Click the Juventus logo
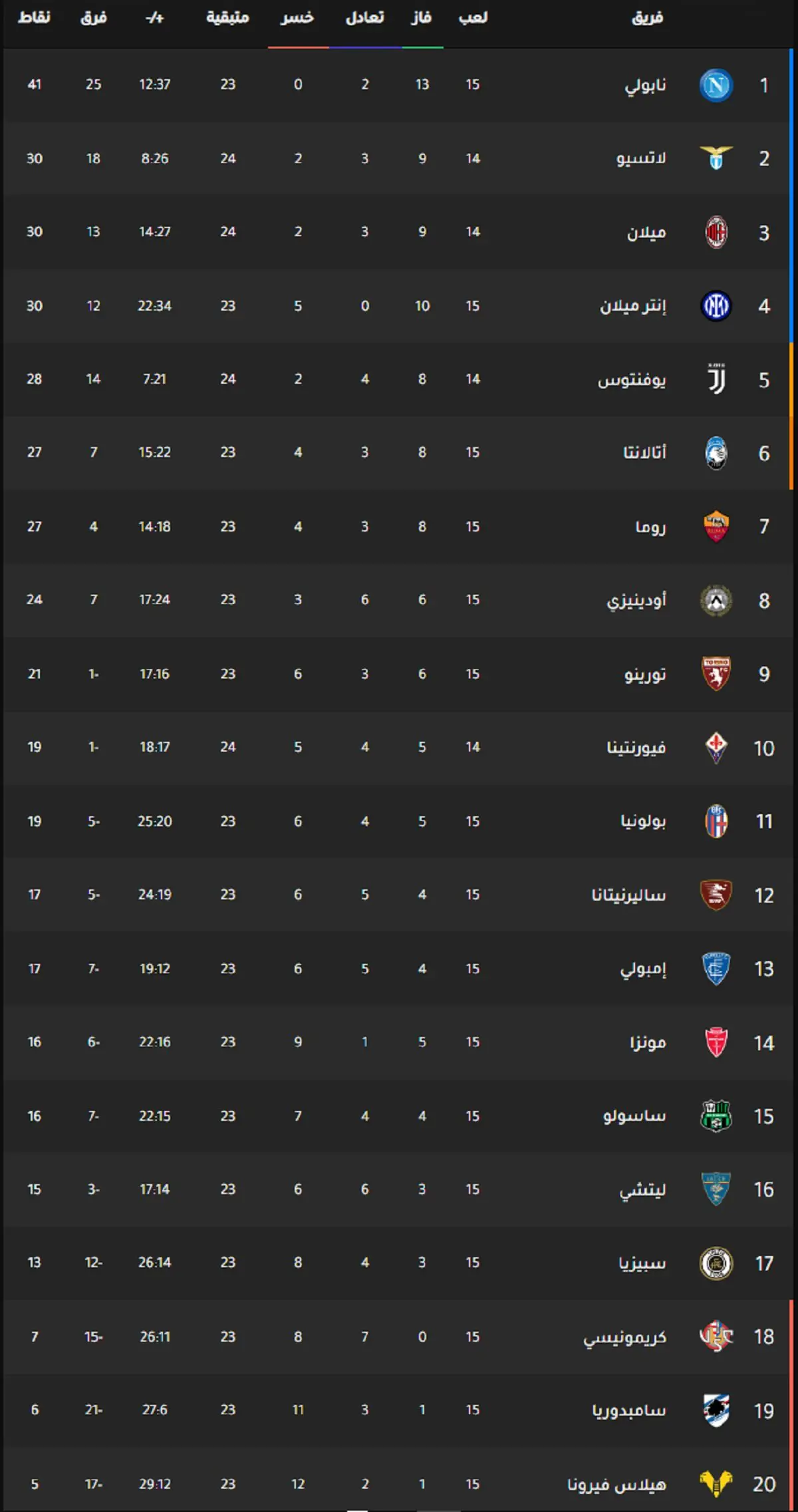This screenshot has height=1512, width=798. pyautogui.click(x=716, y=379)
